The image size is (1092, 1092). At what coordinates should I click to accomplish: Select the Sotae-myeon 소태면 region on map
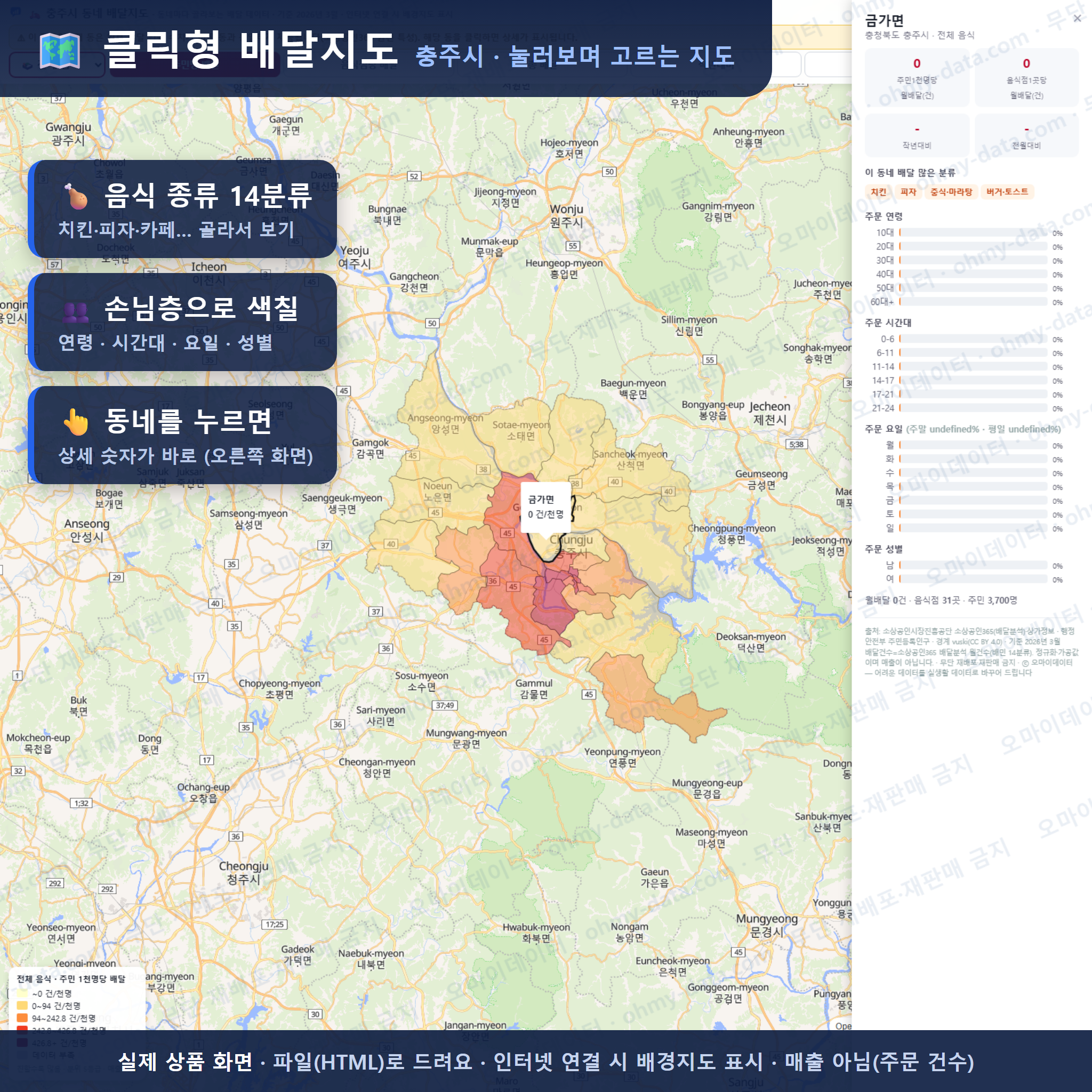point(520,430)
